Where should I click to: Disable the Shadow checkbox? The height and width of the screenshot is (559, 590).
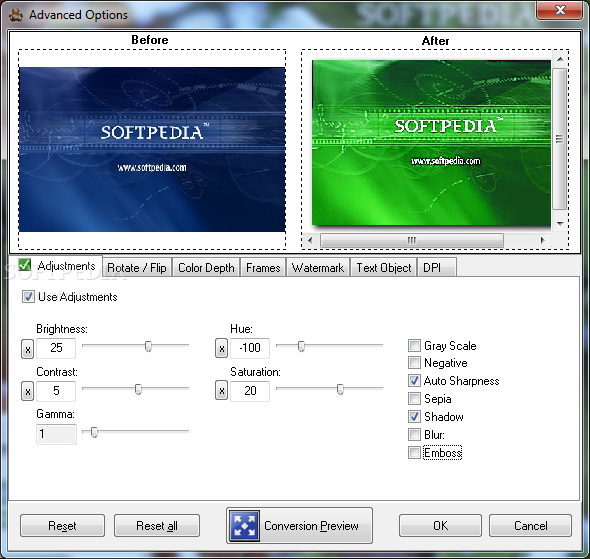(414, 416)
